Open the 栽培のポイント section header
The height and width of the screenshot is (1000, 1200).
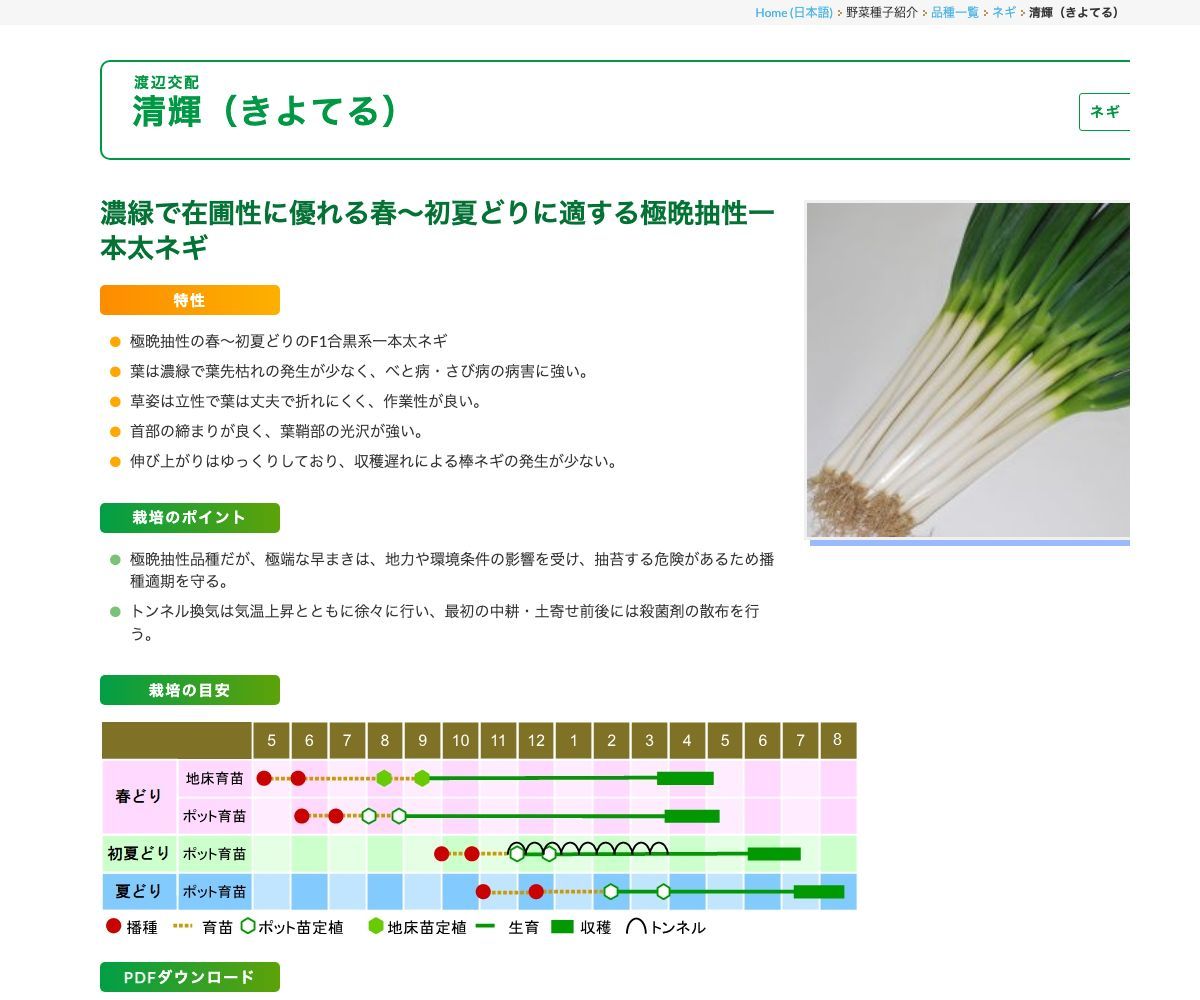189,518
